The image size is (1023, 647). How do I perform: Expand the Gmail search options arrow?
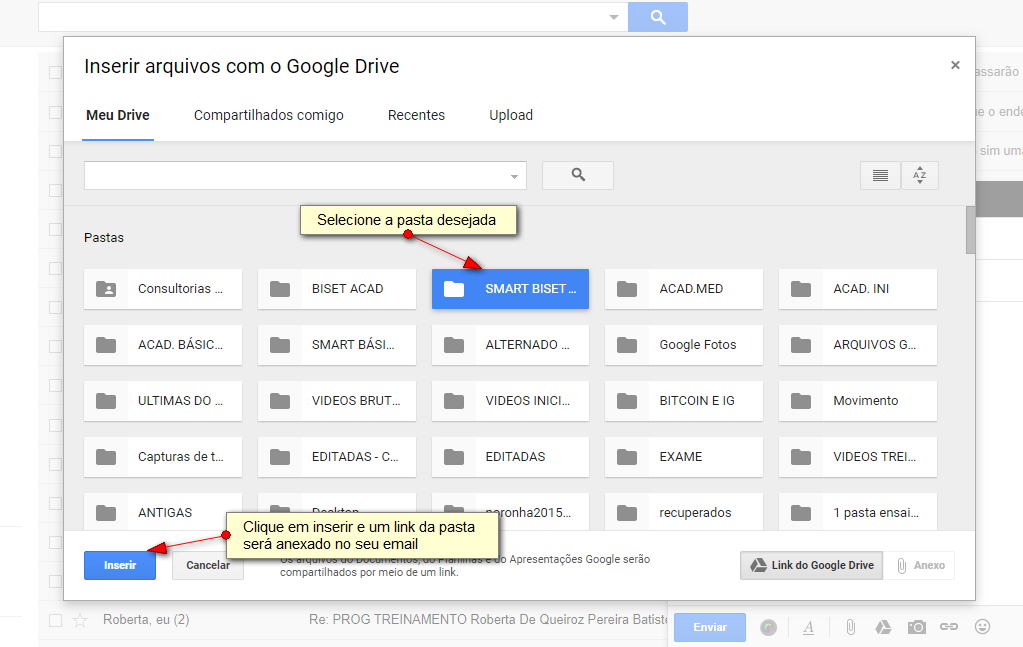614,18
